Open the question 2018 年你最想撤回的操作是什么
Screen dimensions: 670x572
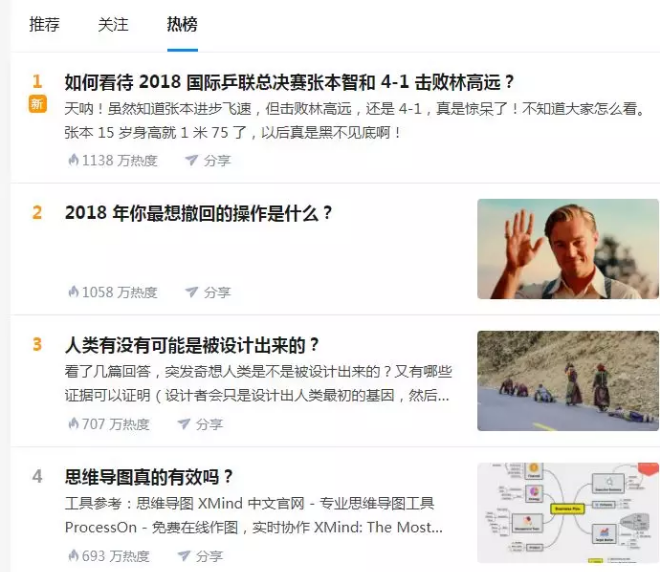198,213
